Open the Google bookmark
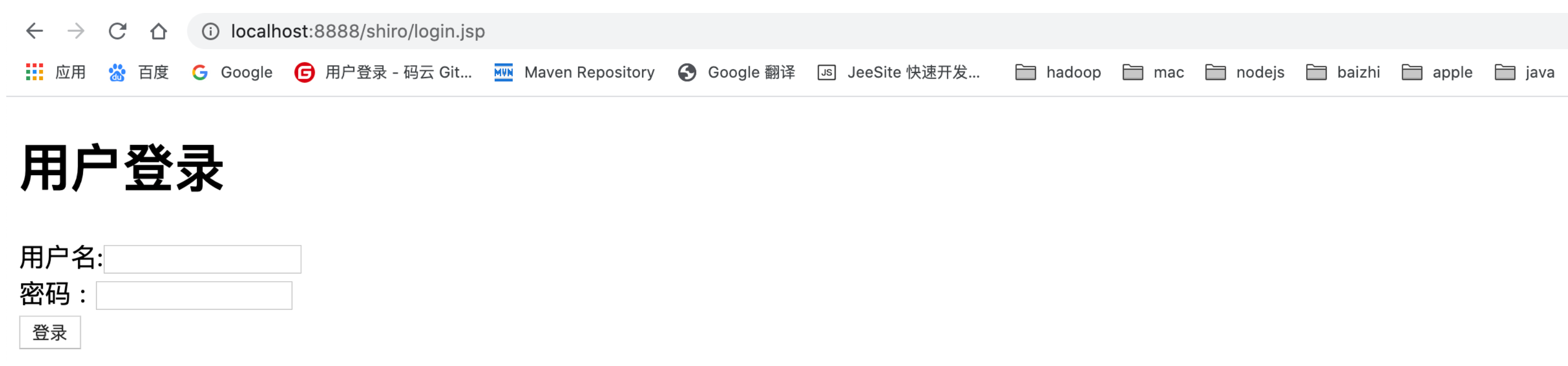This screenshot has width=1568, height=366. click(232, 72)
